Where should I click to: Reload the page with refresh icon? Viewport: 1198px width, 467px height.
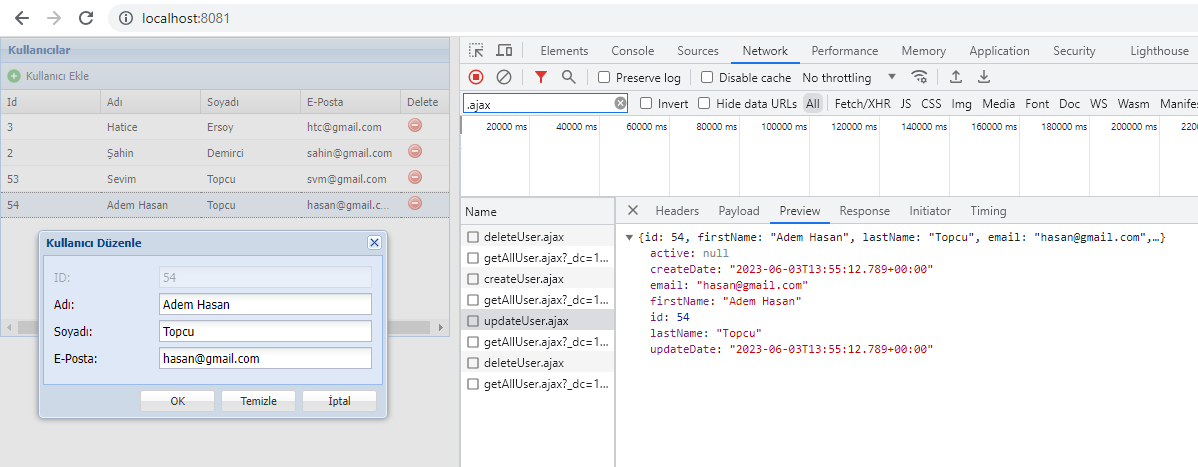point(86,18)
